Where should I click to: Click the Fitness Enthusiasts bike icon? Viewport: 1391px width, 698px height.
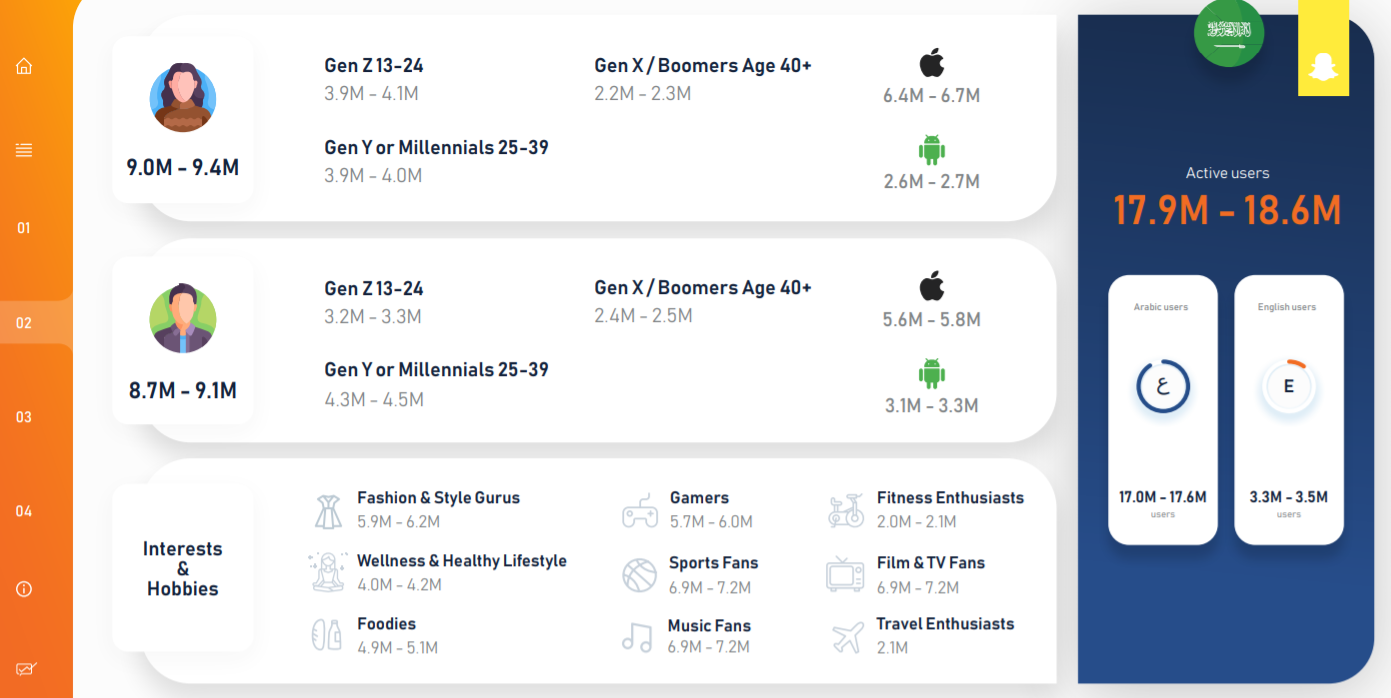[x=846, y=510]
